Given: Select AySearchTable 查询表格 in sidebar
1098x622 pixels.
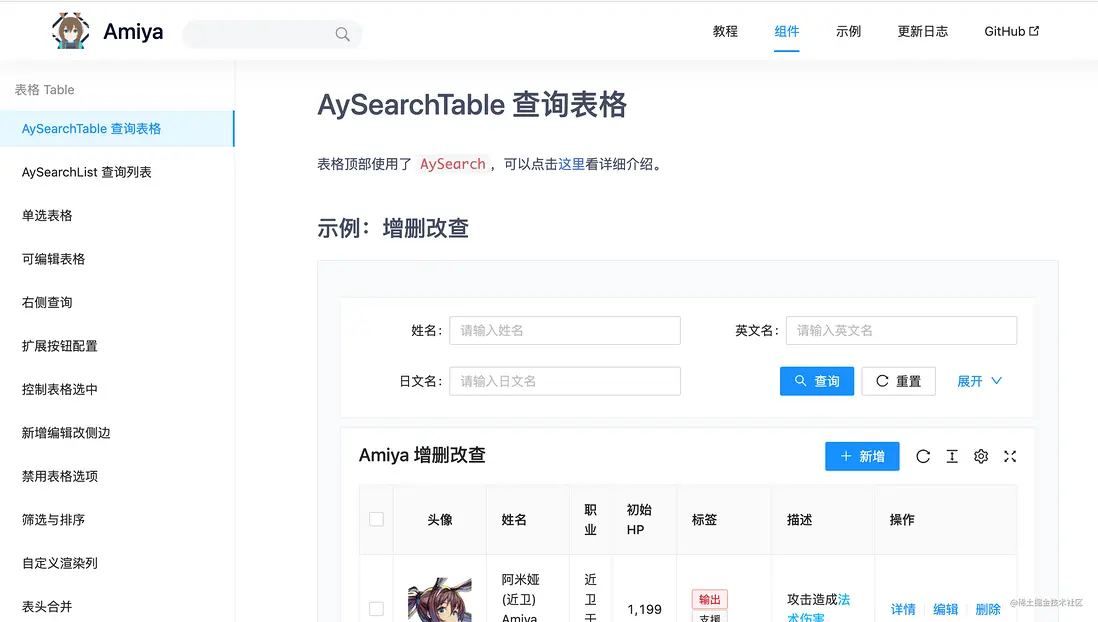Looking at the screenshot, I should [x=117, y=129].
